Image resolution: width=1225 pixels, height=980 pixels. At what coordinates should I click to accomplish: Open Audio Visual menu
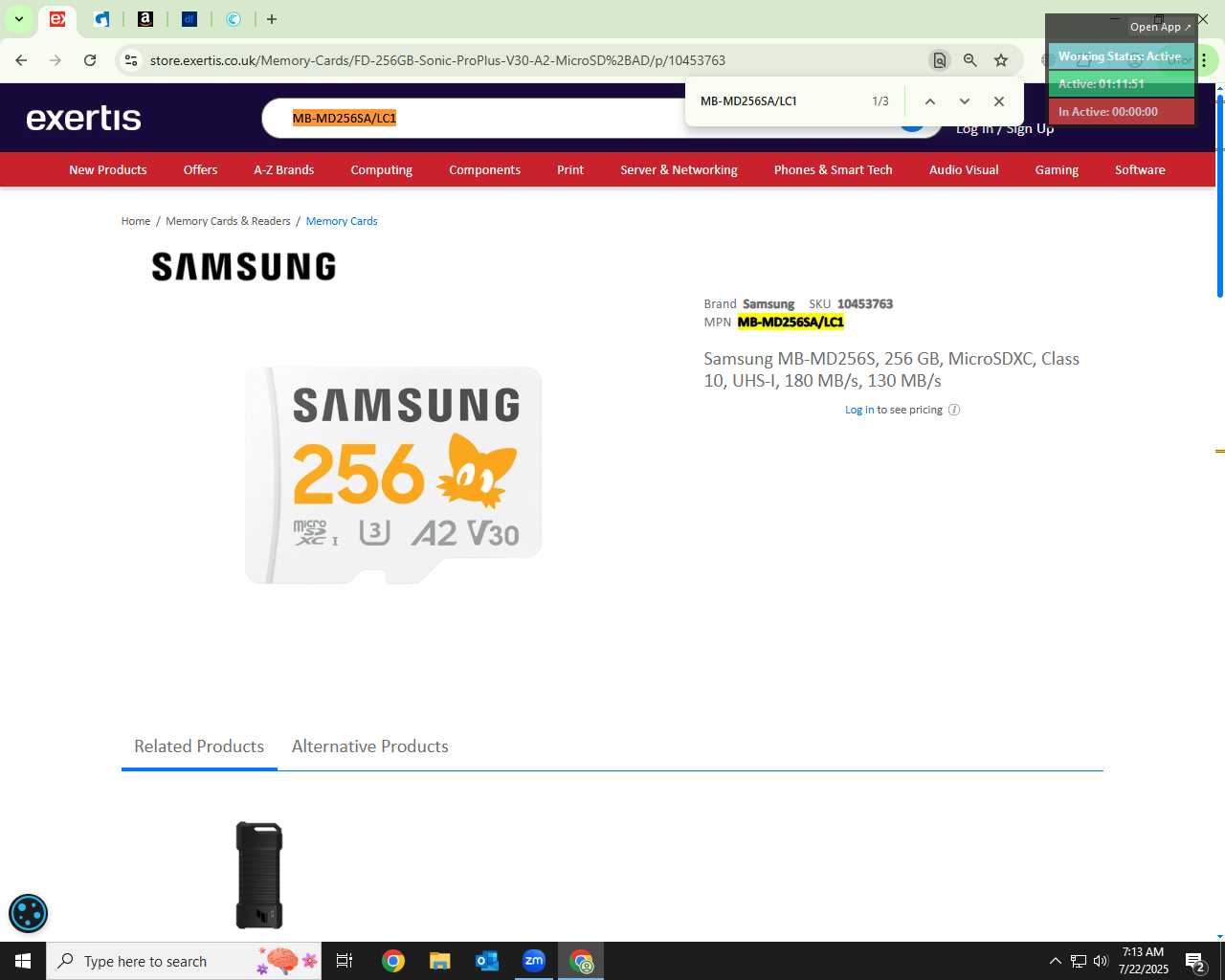coord(964,169)
